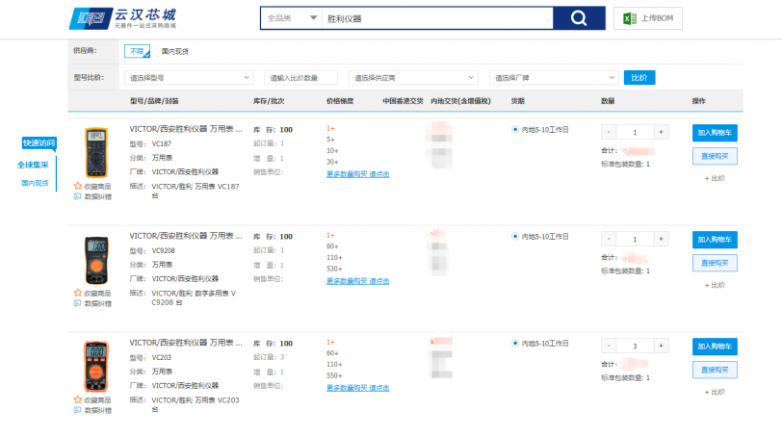Click 直接购买 for VC203
Screen dimensions: 782x437
point(715,370)
